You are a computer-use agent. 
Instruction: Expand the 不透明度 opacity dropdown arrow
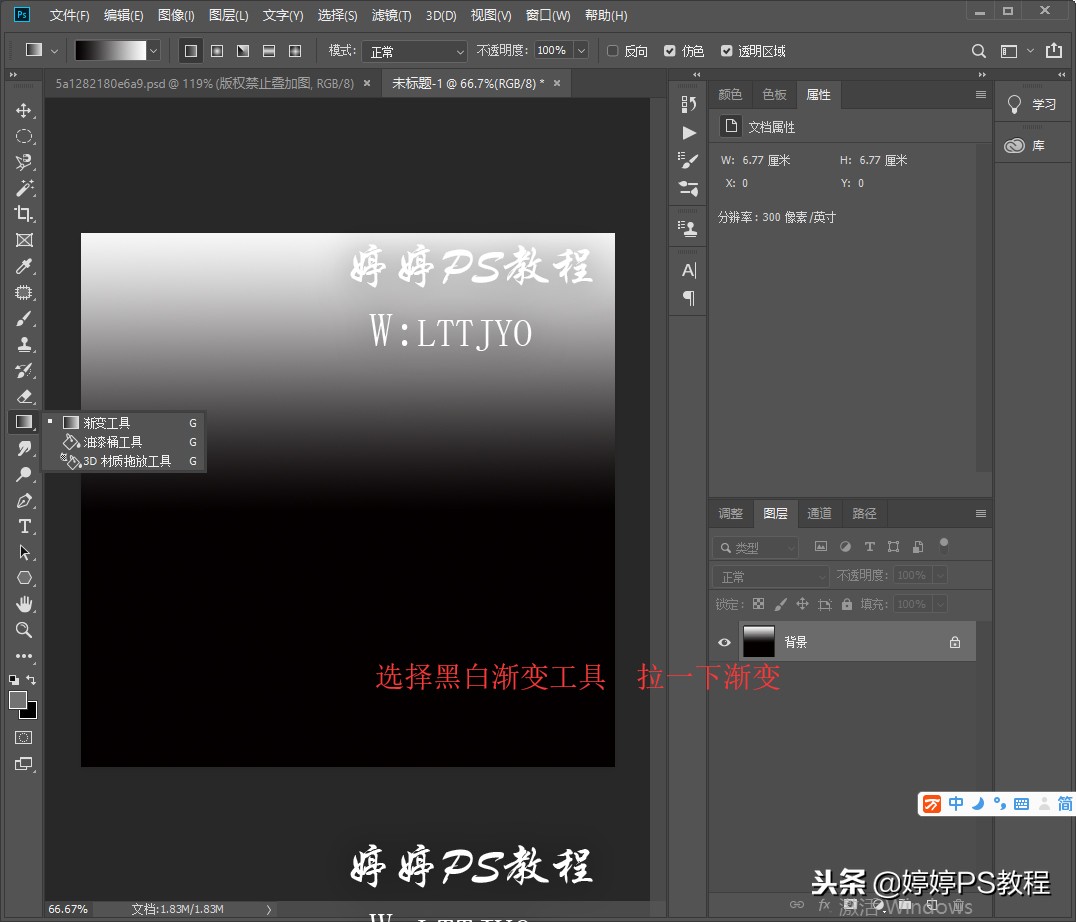[581, 51]
